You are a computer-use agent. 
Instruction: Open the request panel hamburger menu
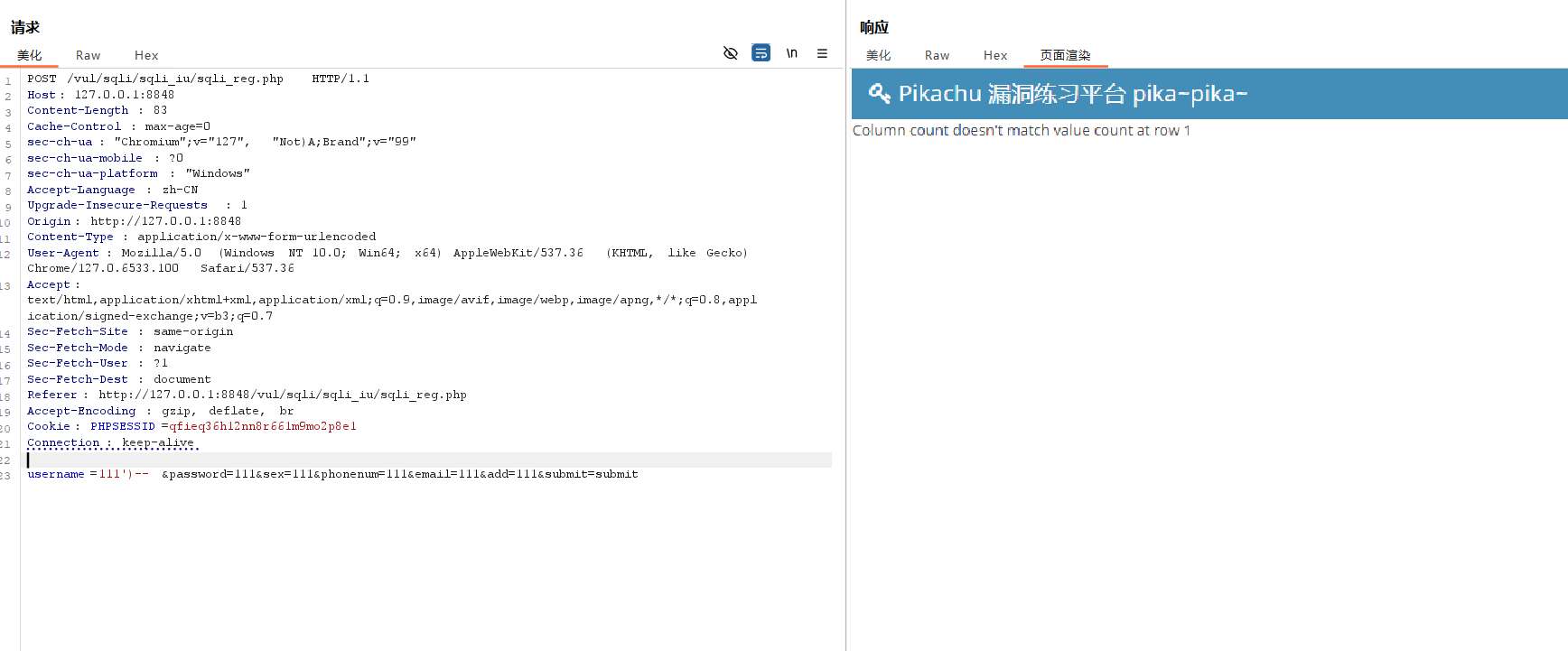tap(822, 53)
